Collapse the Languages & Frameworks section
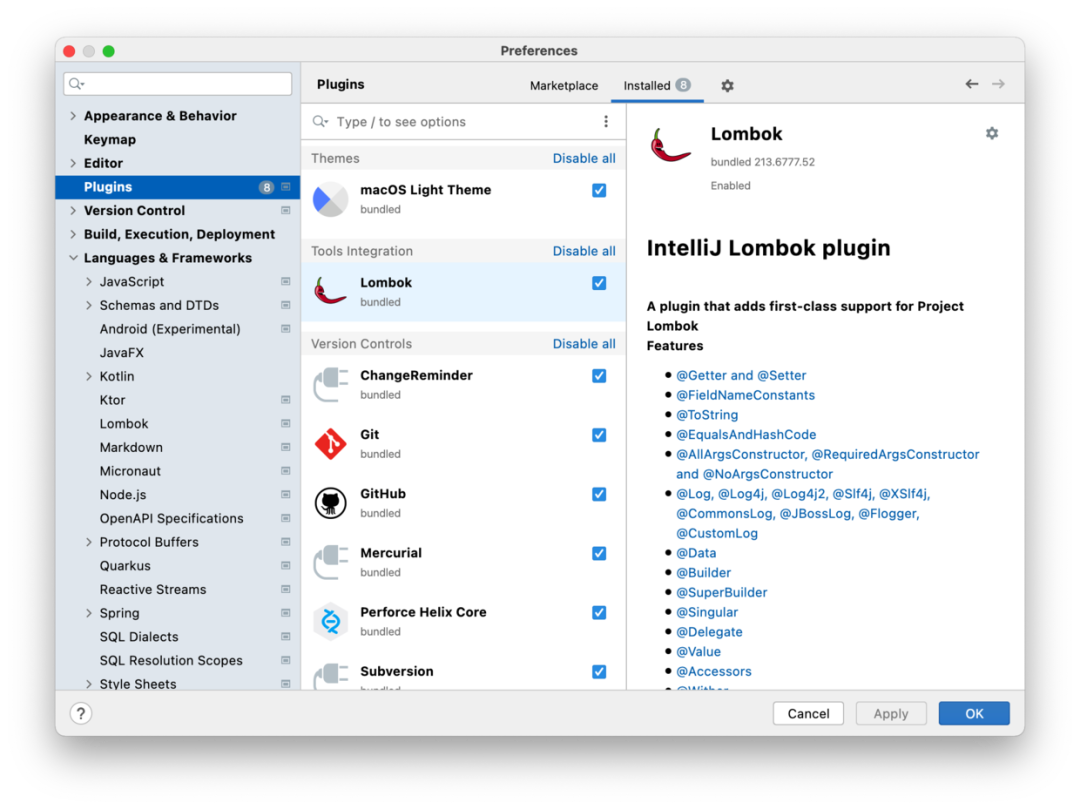1080x809 pixels. pyautogui.click(x=73, y=258)
